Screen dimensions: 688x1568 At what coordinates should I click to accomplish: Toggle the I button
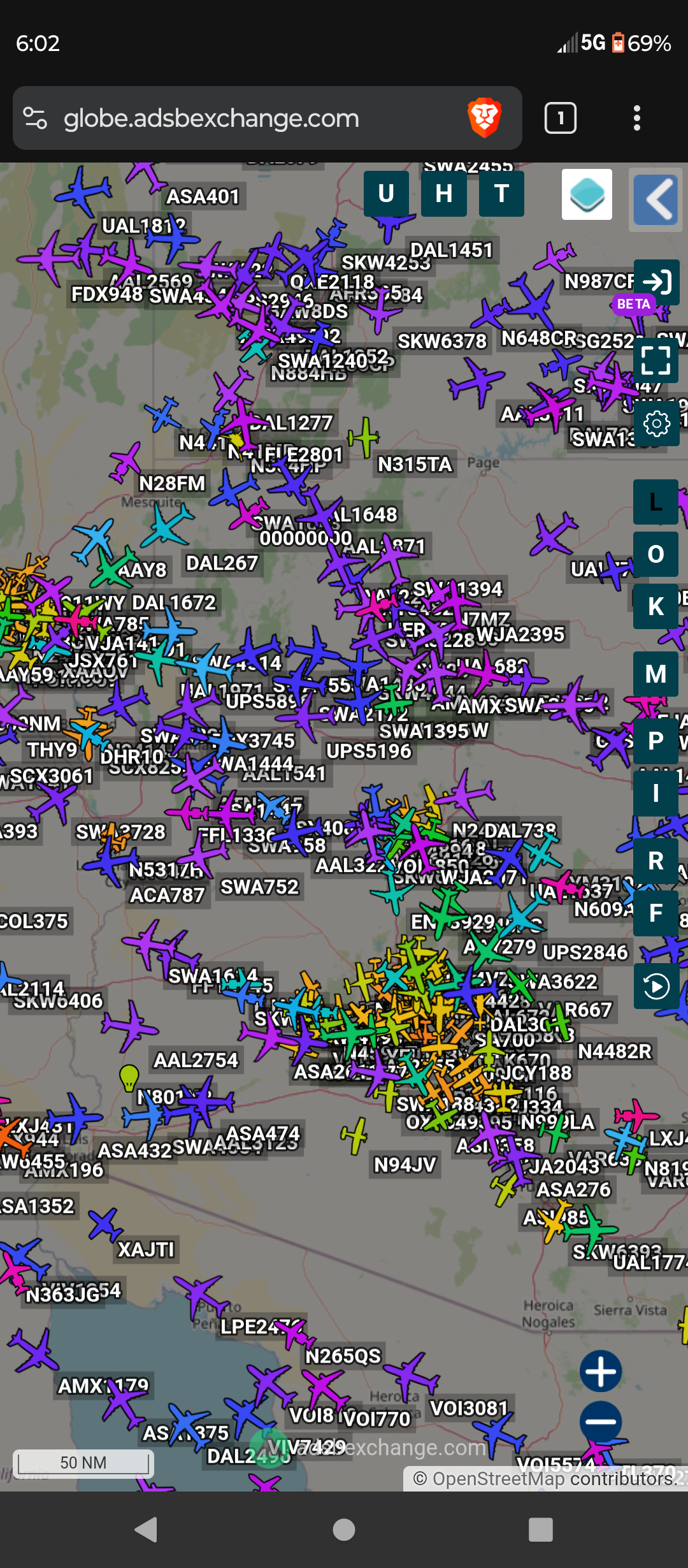(656, 793)
